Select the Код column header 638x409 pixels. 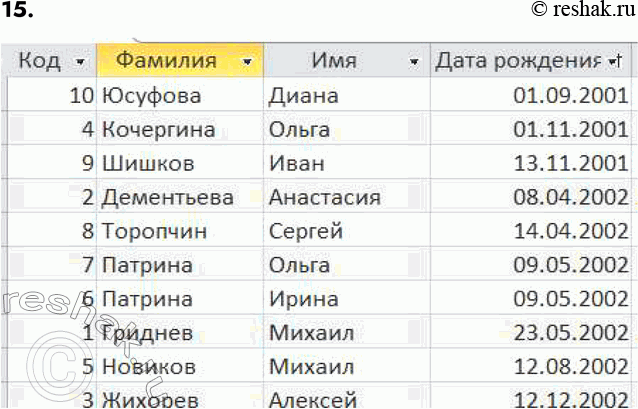[x=40, y=61]
